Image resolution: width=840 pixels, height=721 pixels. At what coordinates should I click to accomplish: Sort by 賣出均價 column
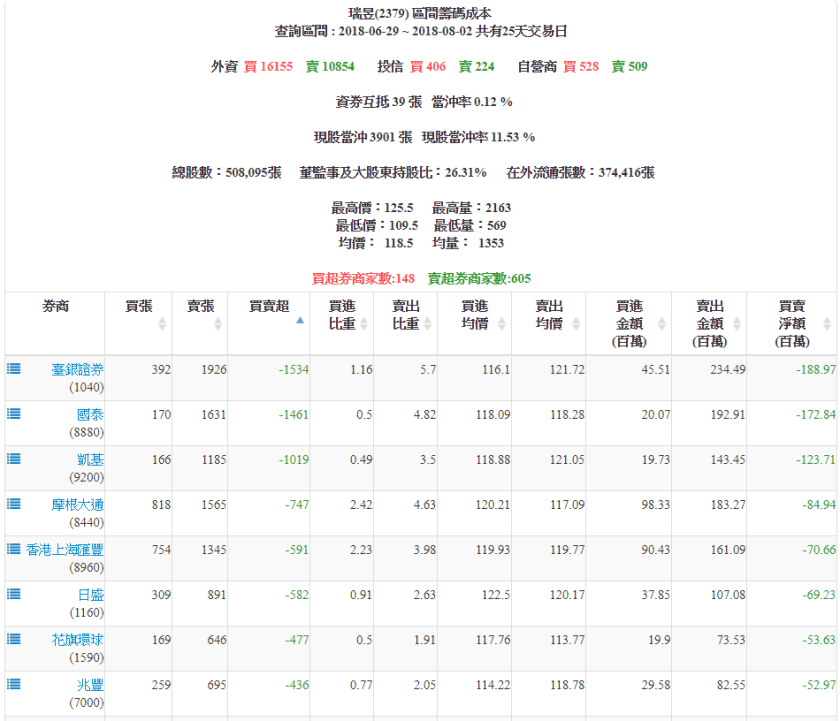tap(548, 315)
